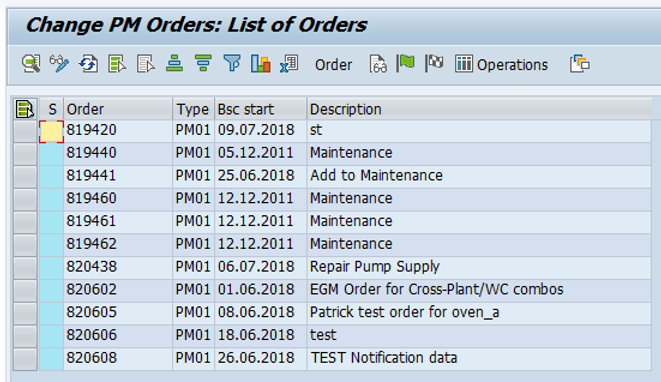Open the select-all layout icon in table corner
The height and width of the screenshot is (382, 661).
coord(25,109)
